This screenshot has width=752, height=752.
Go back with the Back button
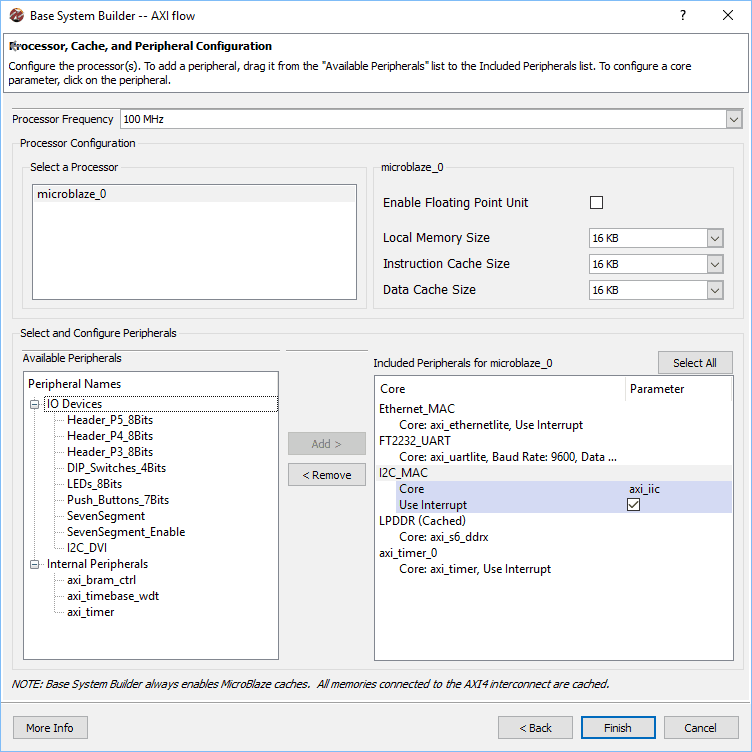pyautogui.click(x=534, y=728)
